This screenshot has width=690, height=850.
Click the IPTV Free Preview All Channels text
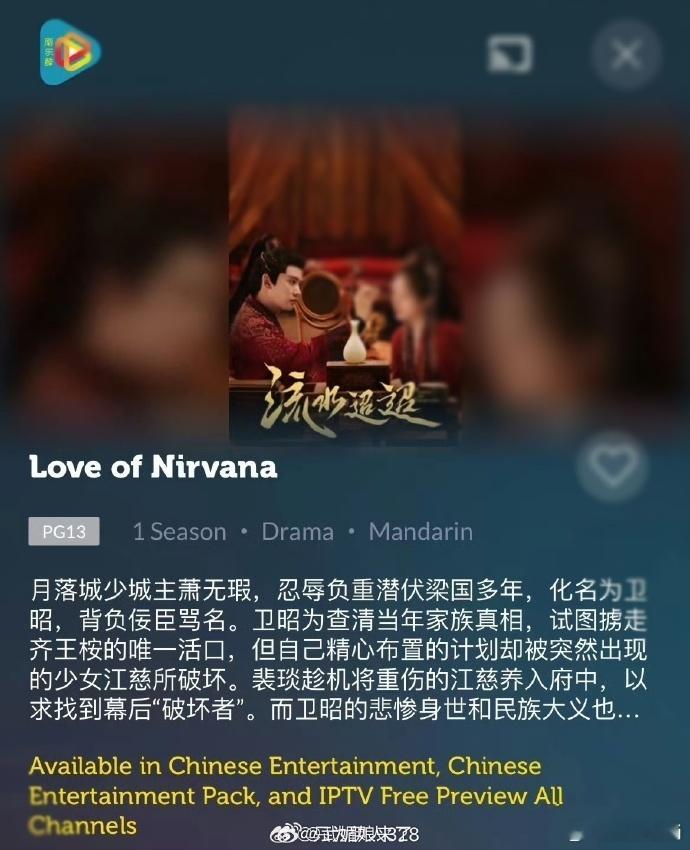pyautogui.click(x=296, y=810)
